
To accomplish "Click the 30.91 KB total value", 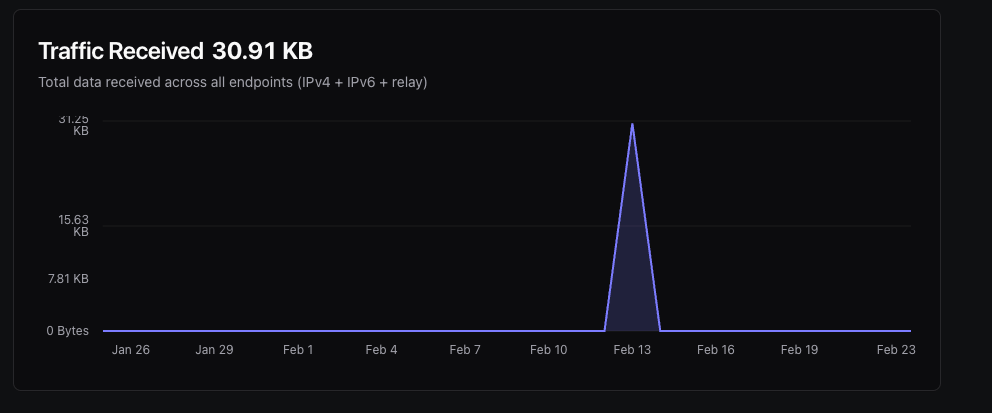I will tap(263, 51).
